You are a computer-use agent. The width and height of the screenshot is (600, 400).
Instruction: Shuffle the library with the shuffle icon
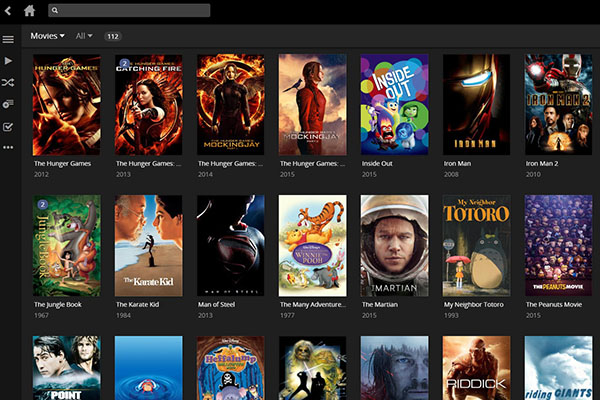8,82
